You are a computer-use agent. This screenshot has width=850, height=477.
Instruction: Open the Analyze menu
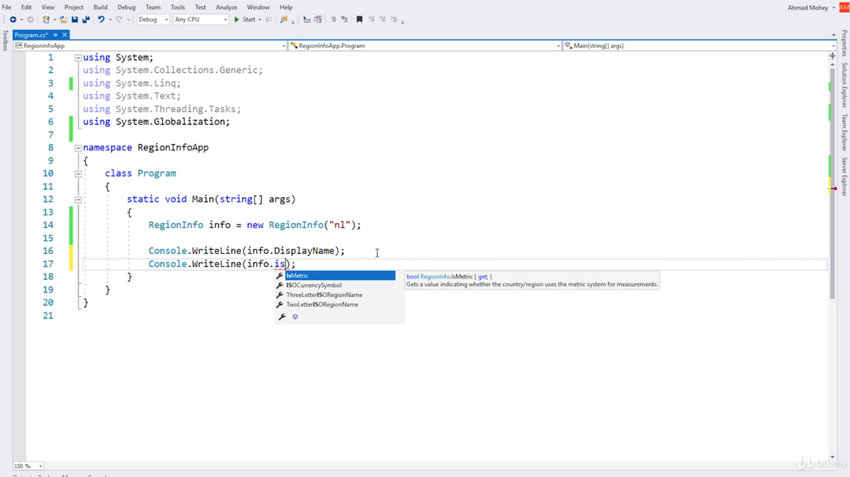226,7
